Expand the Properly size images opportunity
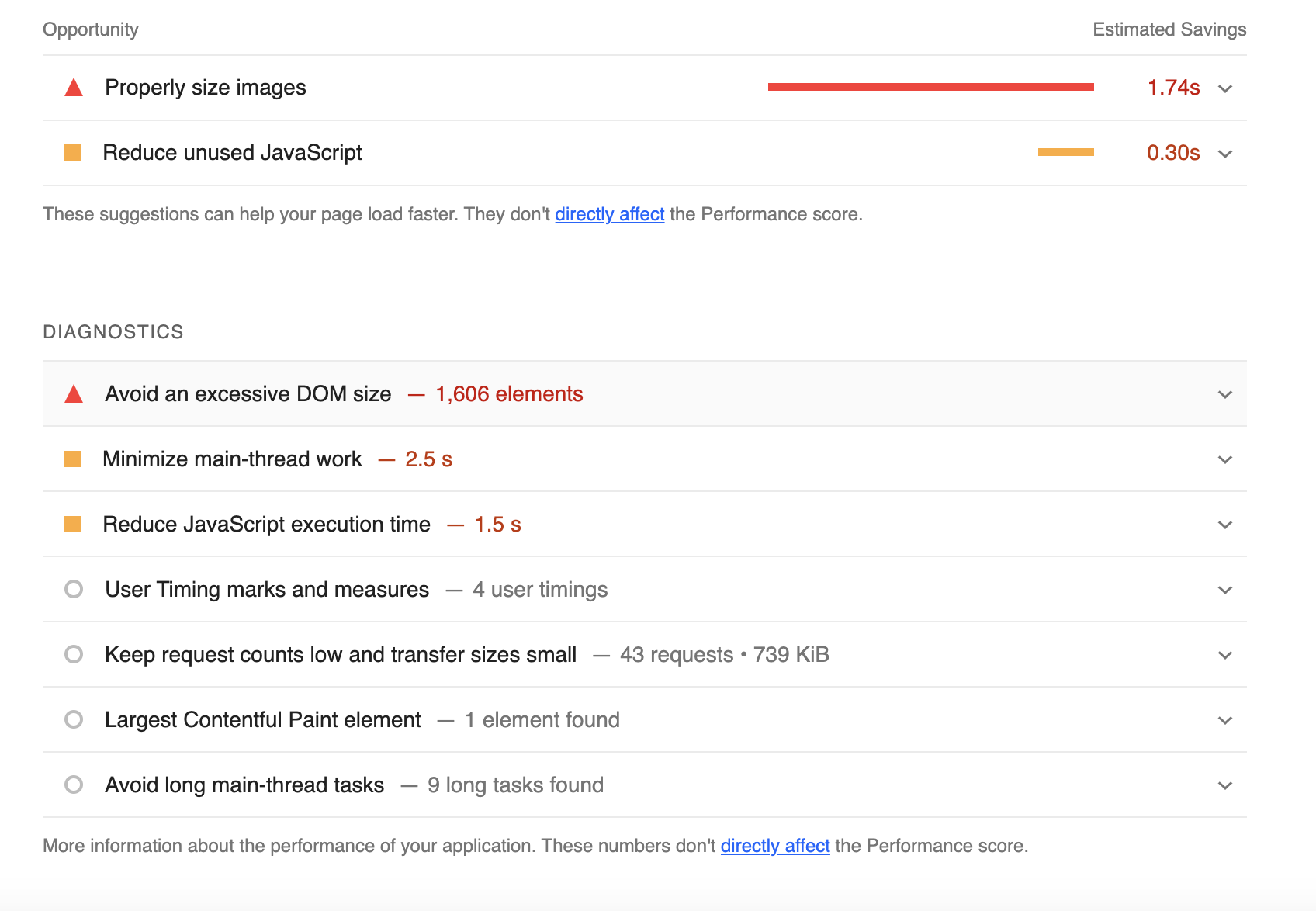 1224,88
